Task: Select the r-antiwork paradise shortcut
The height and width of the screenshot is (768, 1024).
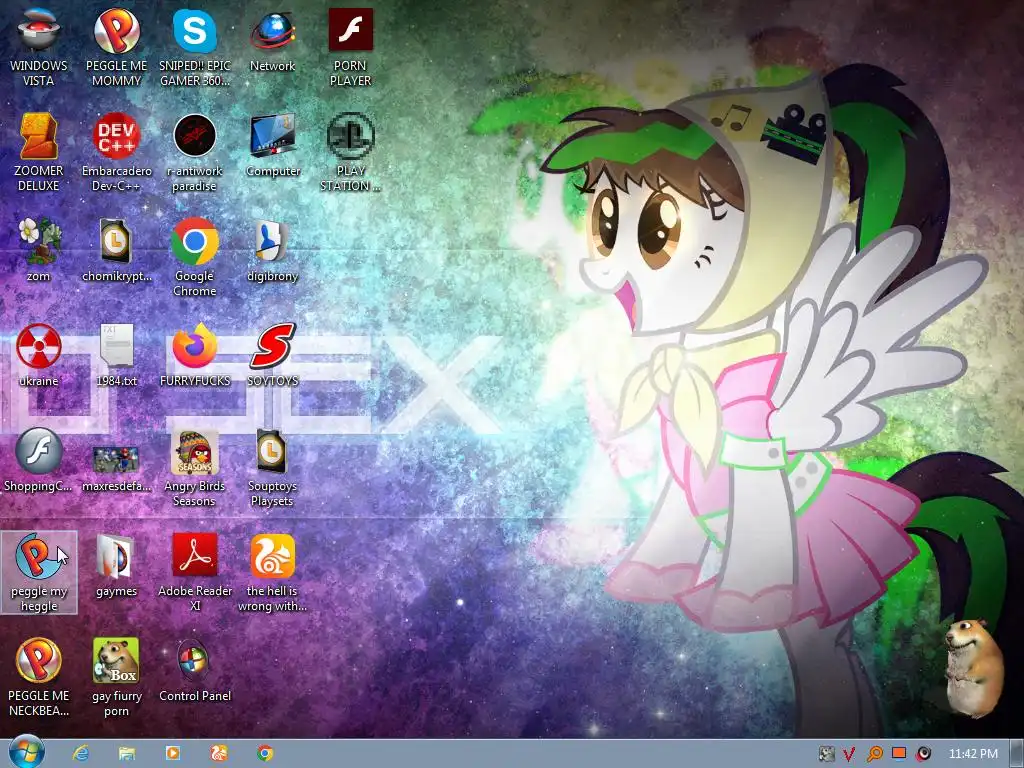Action: (x=195, y=152)
